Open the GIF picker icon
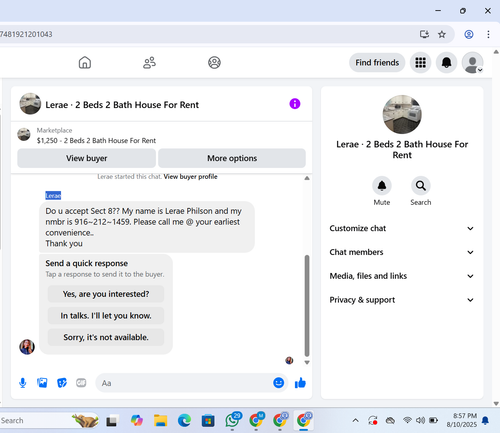Viewport: 500px width, 433px height. coord(81,383)
